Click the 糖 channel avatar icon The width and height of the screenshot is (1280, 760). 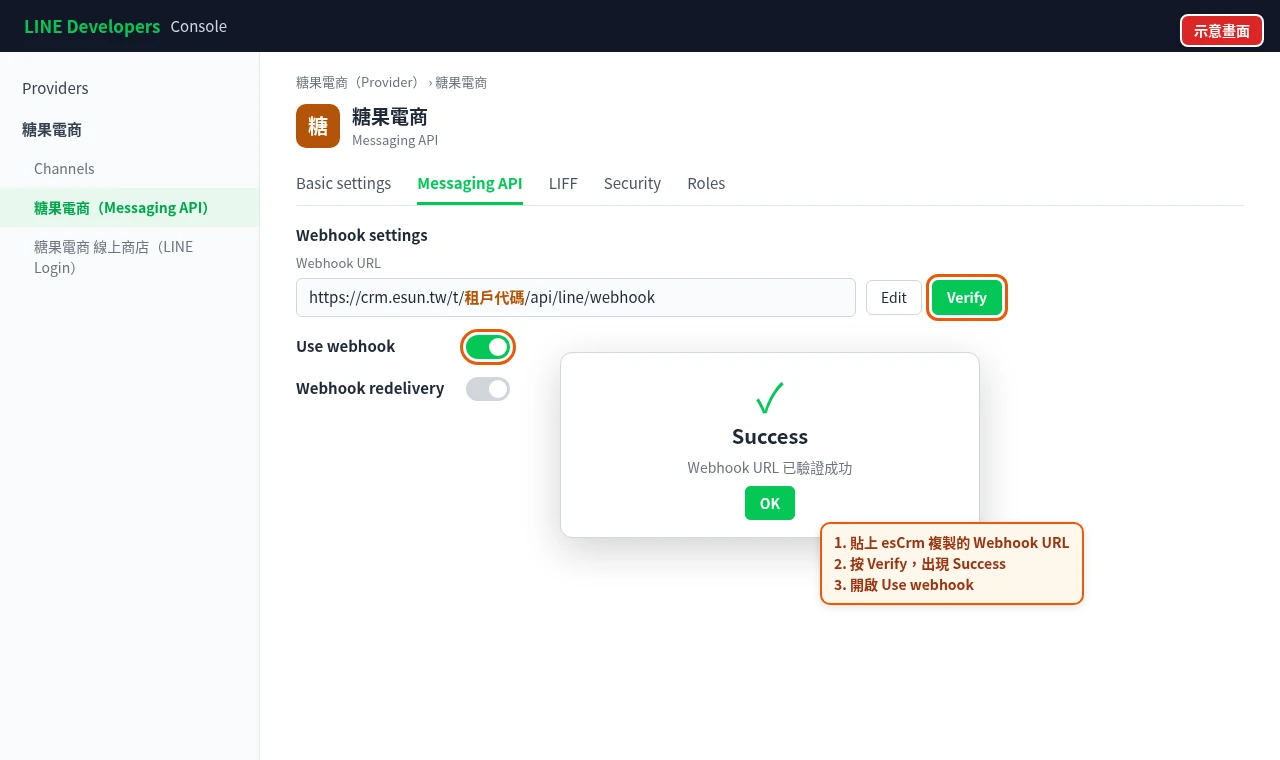pyautogui.click(x=318, y=126)
